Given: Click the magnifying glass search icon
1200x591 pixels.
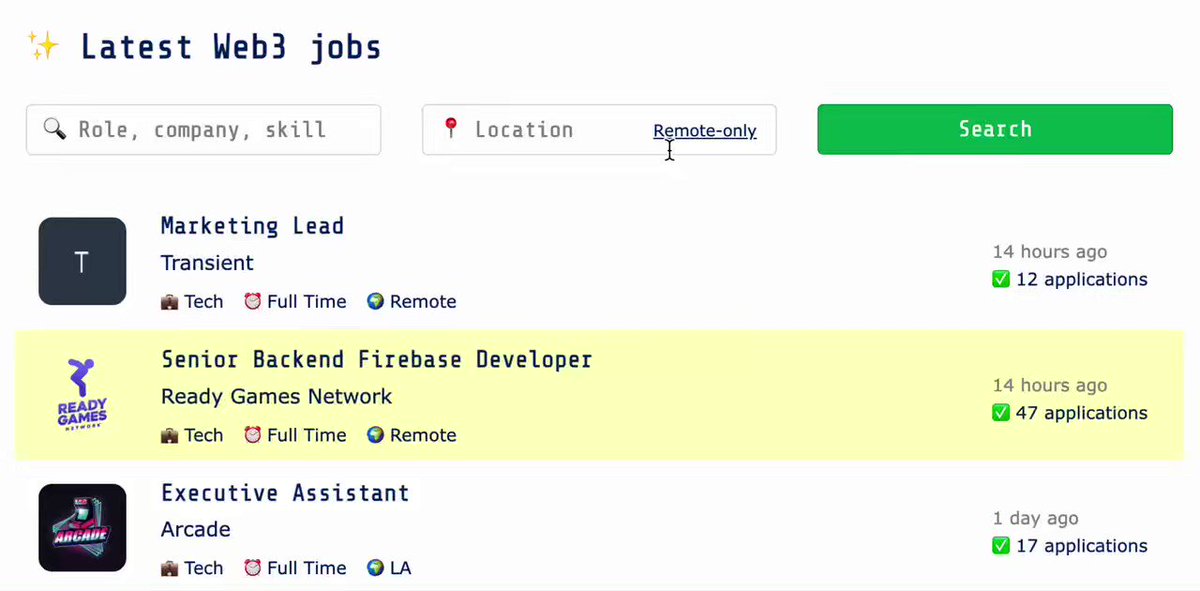Looking at the screenshot, I should tap(54, 129).
